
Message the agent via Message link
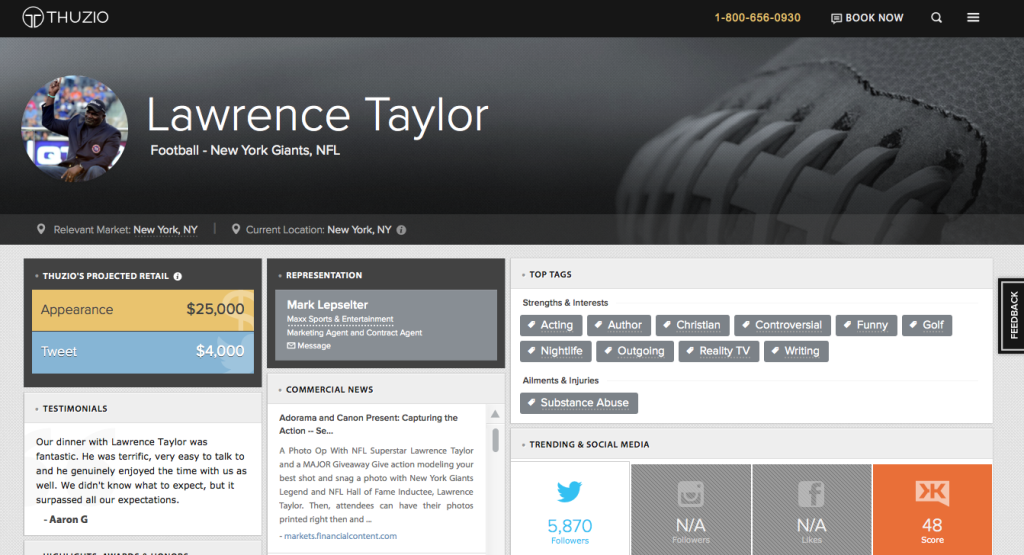tap(309, 345)
